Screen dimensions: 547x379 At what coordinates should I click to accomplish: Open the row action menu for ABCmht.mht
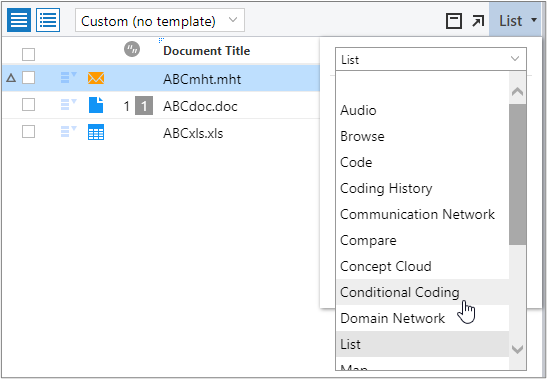tap(68, 77)
